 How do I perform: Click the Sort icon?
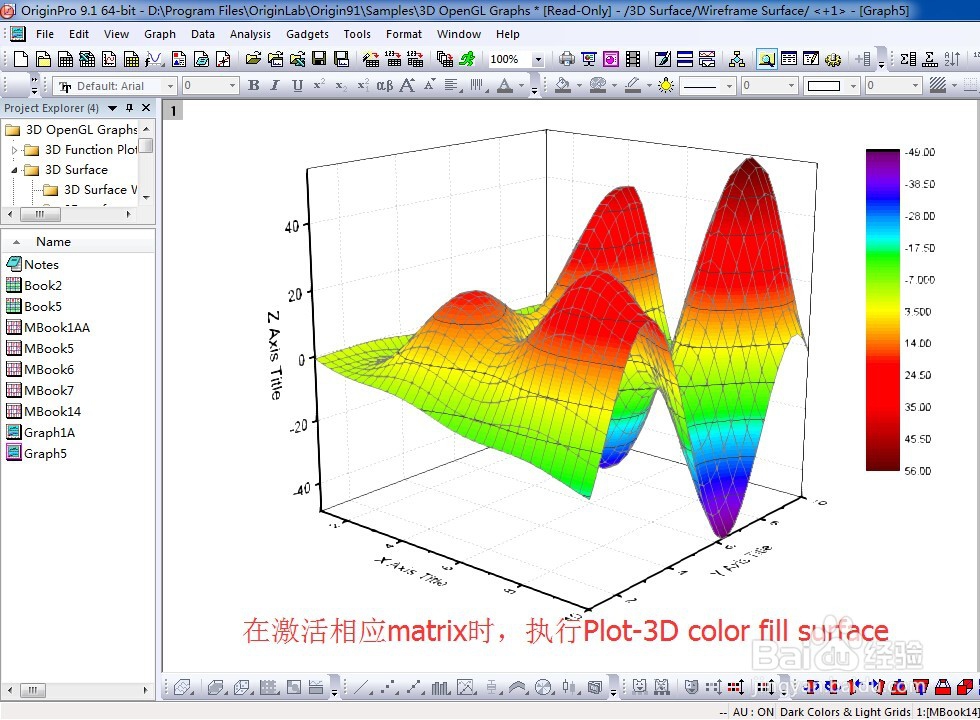[x=952, y=59]
